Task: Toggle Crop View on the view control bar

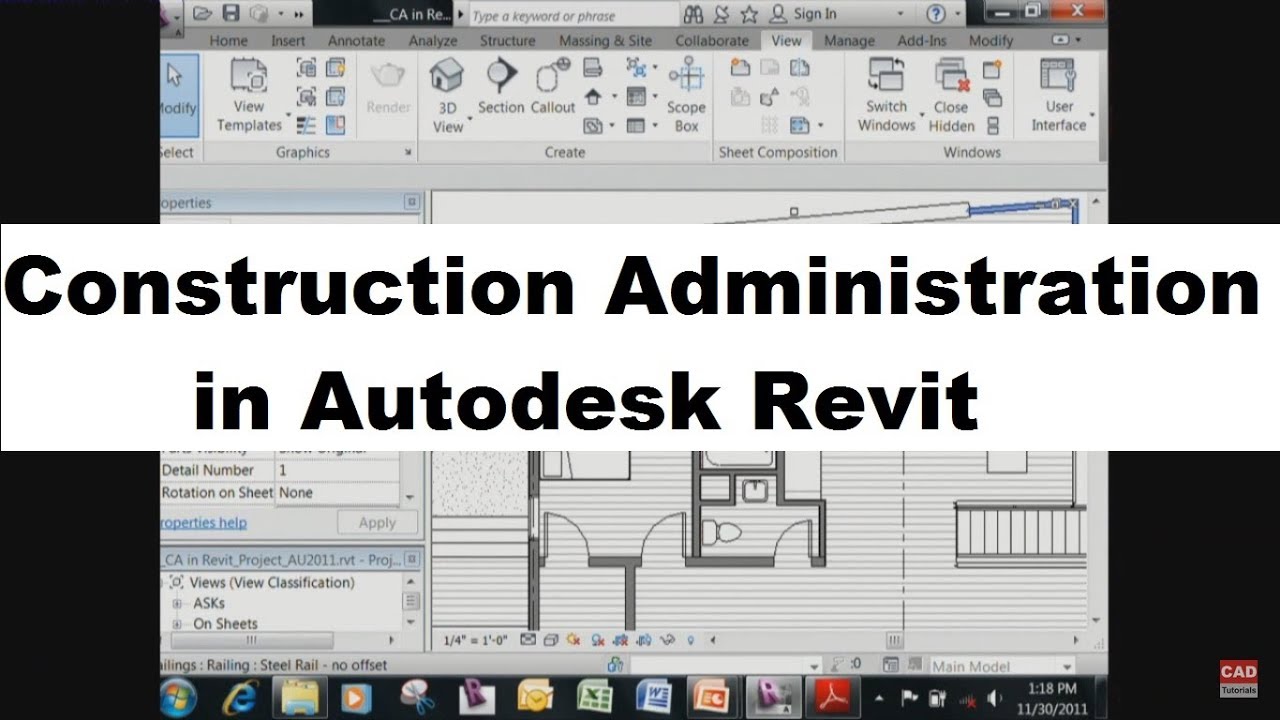Action: click(x=621, y=639)
